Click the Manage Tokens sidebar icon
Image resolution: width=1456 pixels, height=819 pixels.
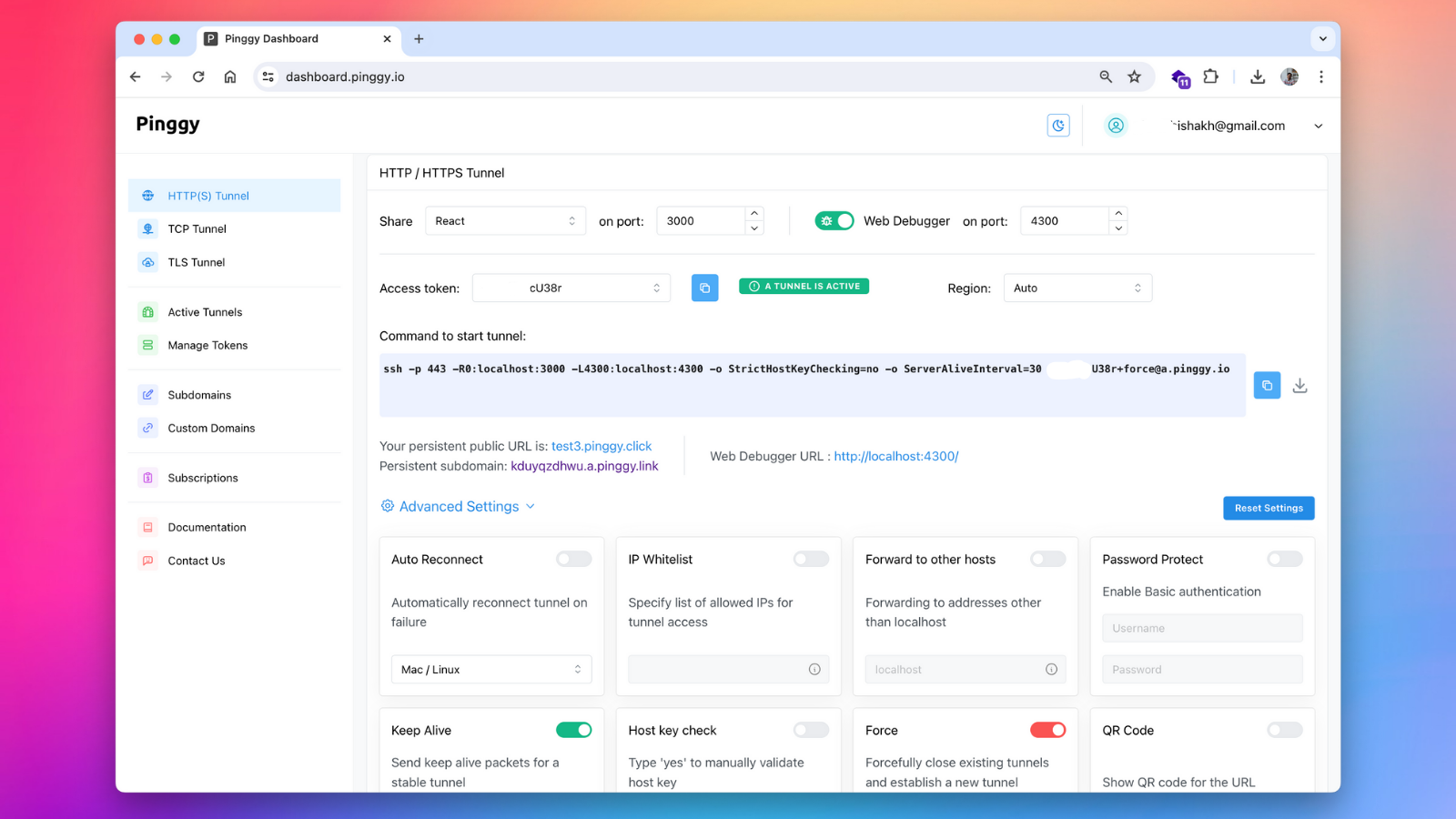coord(147,345)
